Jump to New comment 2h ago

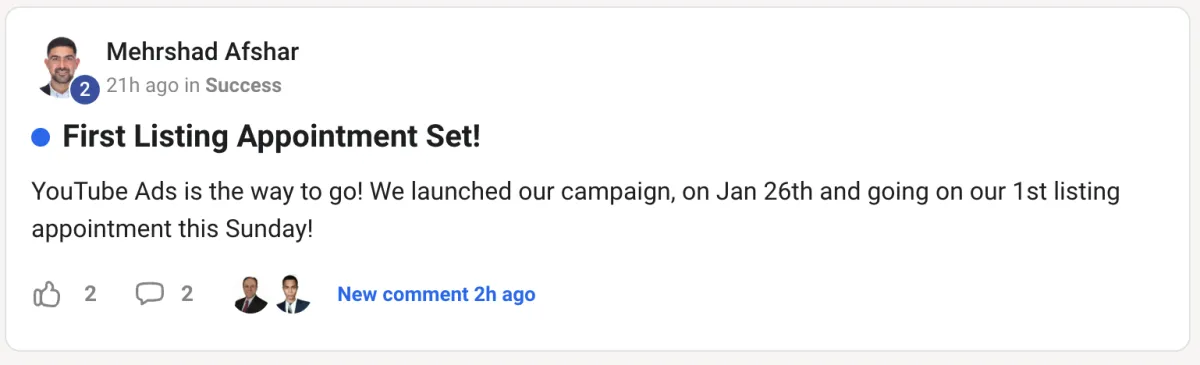click(436, 294)
